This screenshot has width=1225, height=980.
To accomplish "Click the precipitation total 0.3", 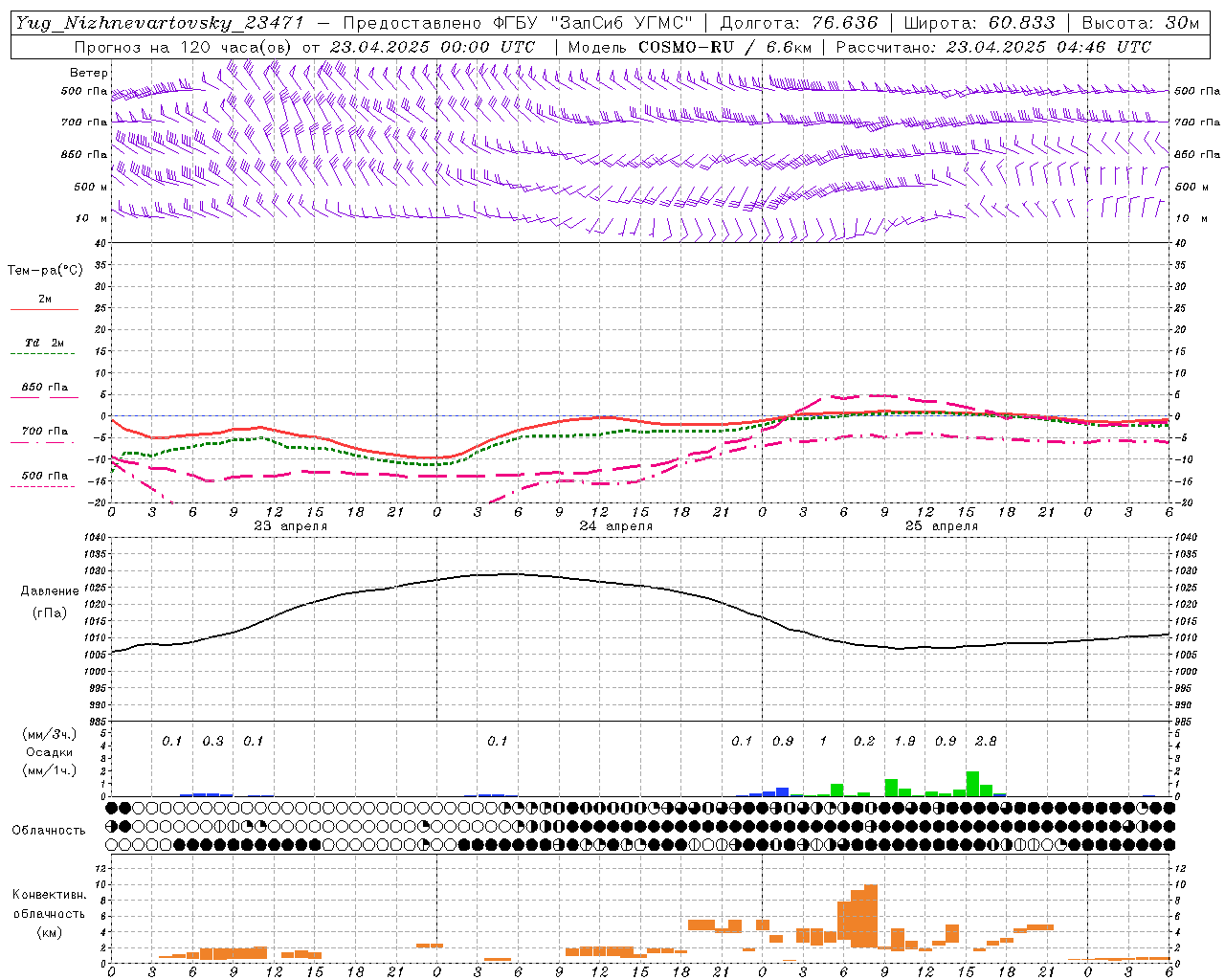I will [x=212, y=741].
